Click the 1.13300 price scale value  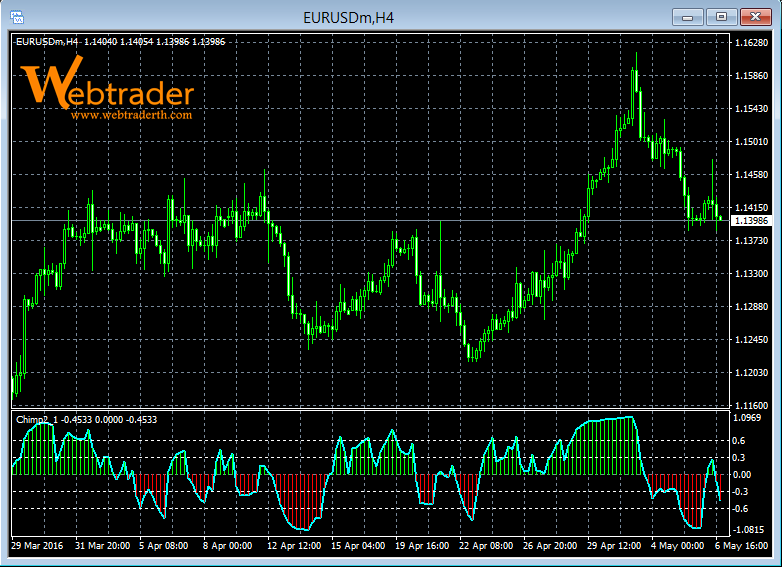click(752, 273)
